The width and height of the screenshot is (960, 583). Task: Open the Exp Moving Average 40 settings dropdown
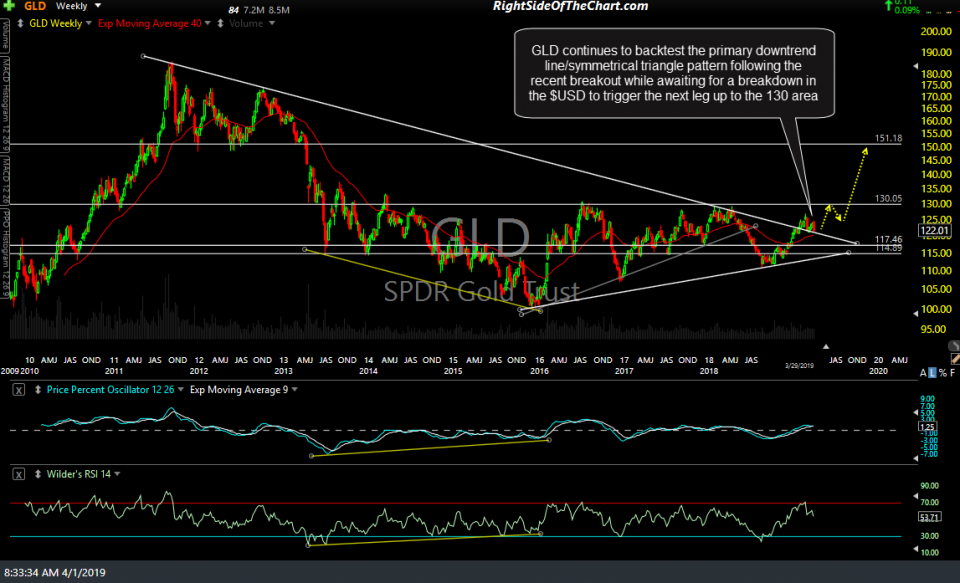tap(208, 23)
